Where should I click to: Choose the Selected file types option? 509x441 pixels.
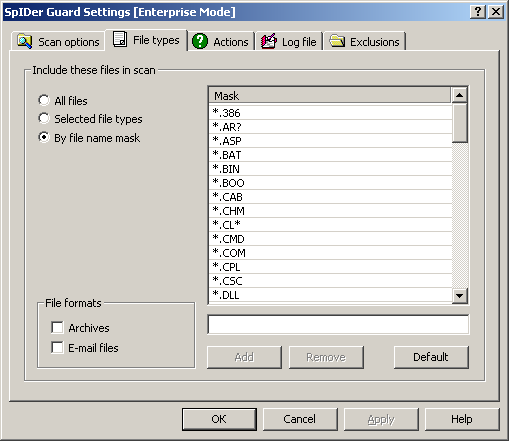[x=44, y=118]
